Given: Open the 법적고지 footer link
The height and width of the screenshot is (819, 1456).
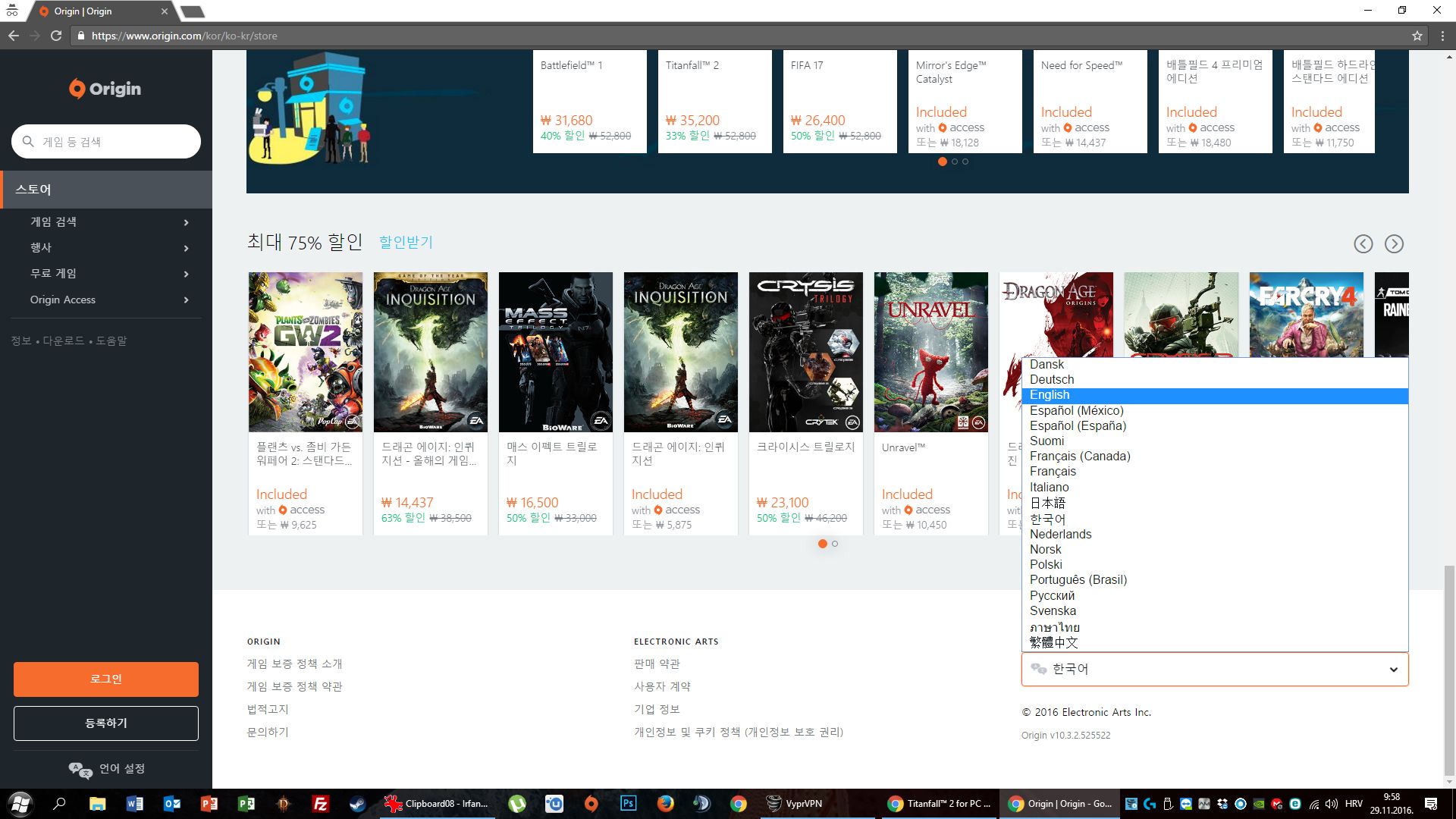Looking at the screenshot, I should 268,709.
